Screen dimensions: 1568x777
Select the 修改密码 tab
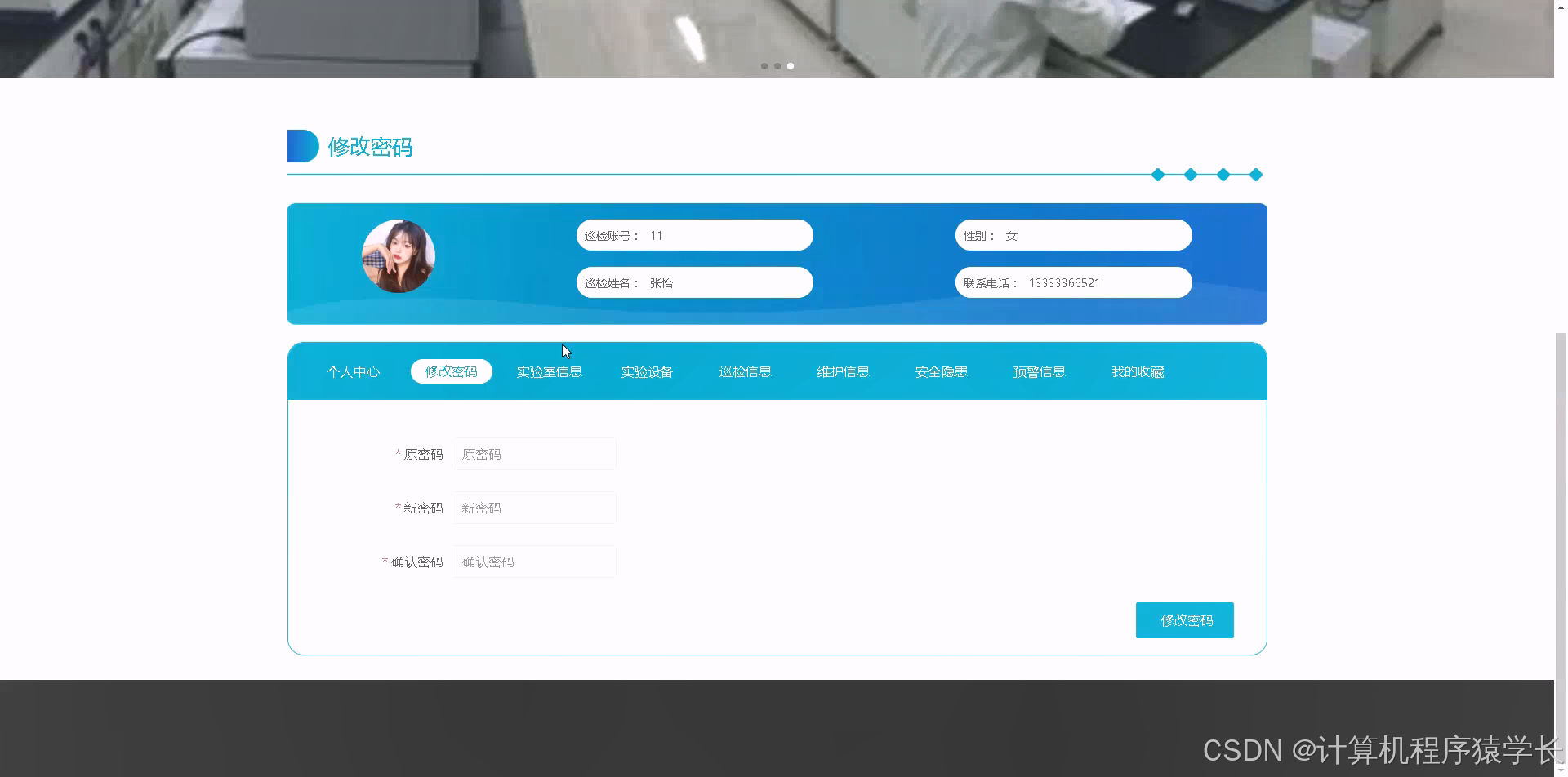coord(452,371)
